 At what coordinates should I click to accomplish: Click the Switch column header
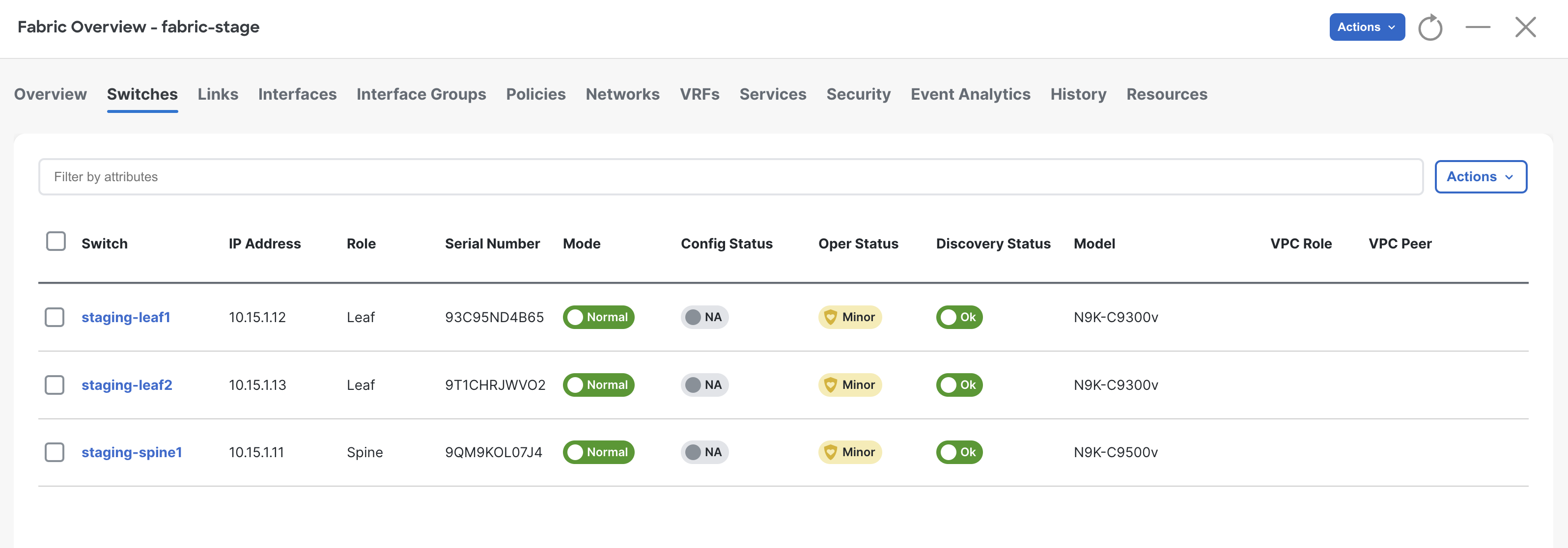click(x=105, y=244)
